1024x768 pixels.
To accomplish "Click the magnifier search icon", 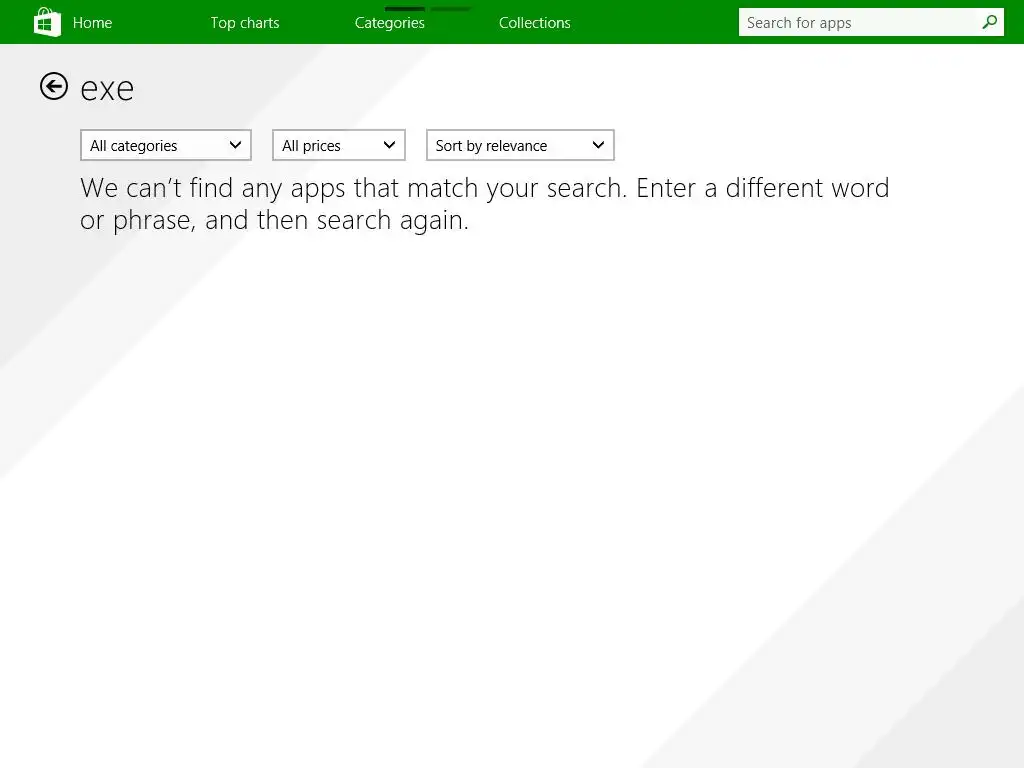I will click(x=989, y=22).
